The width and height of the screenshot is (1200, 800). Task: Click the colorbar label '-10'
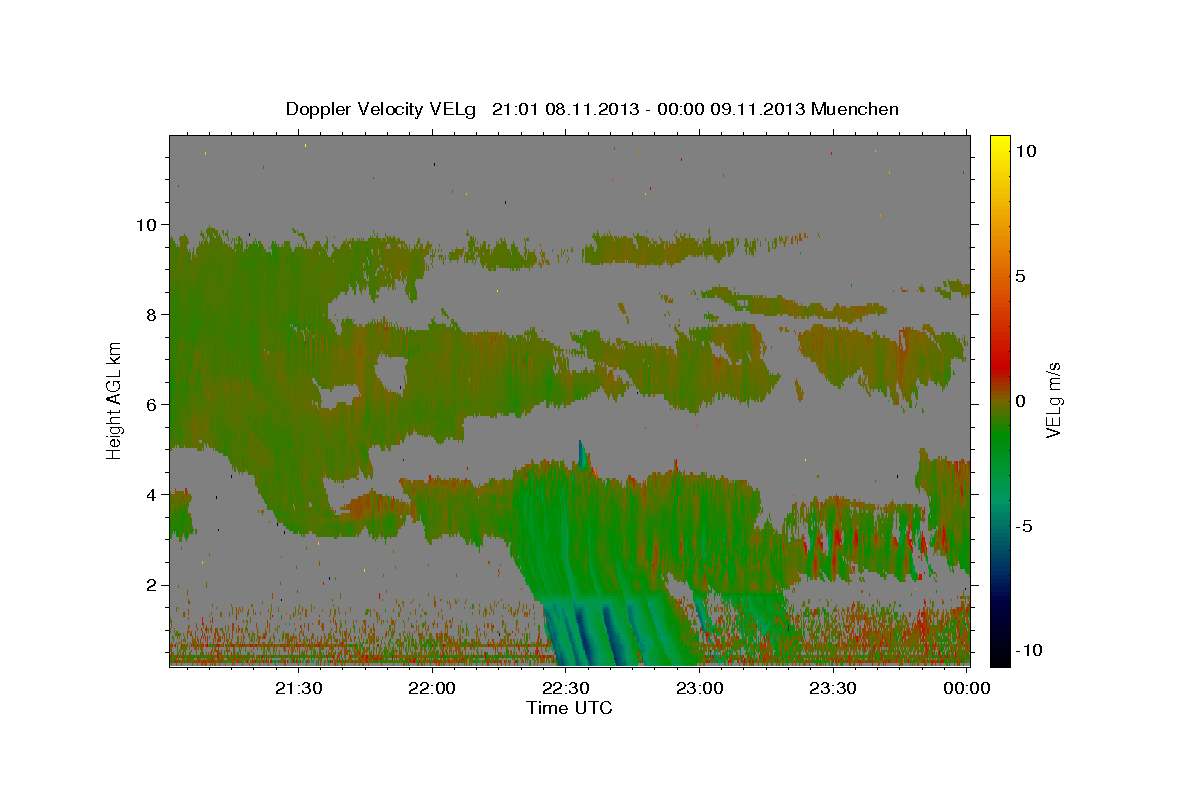click(x=1030, y=650)
